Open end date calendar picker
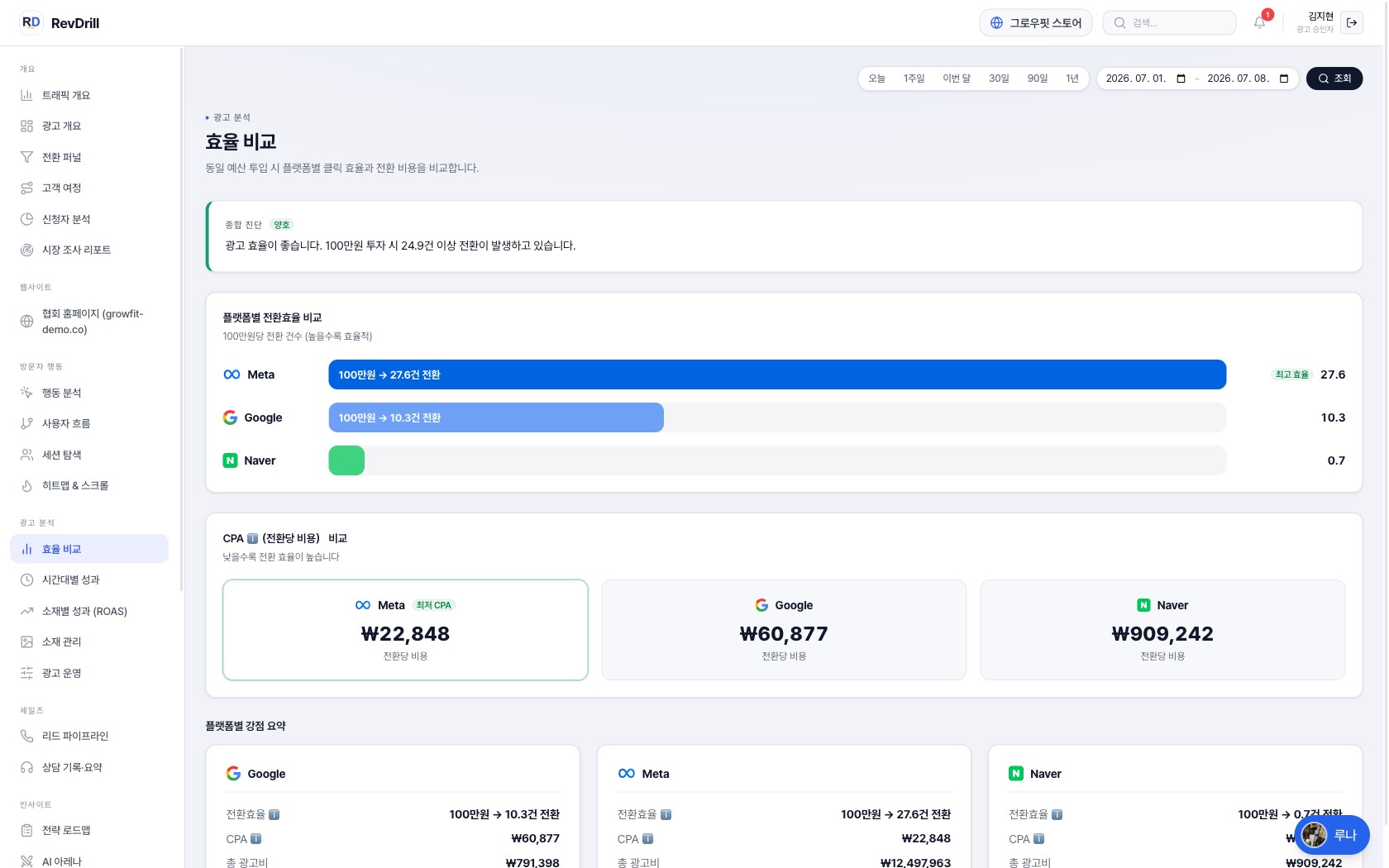Image resolution: width=1389 pixels, height=868 pixels. click(1284, 79)
